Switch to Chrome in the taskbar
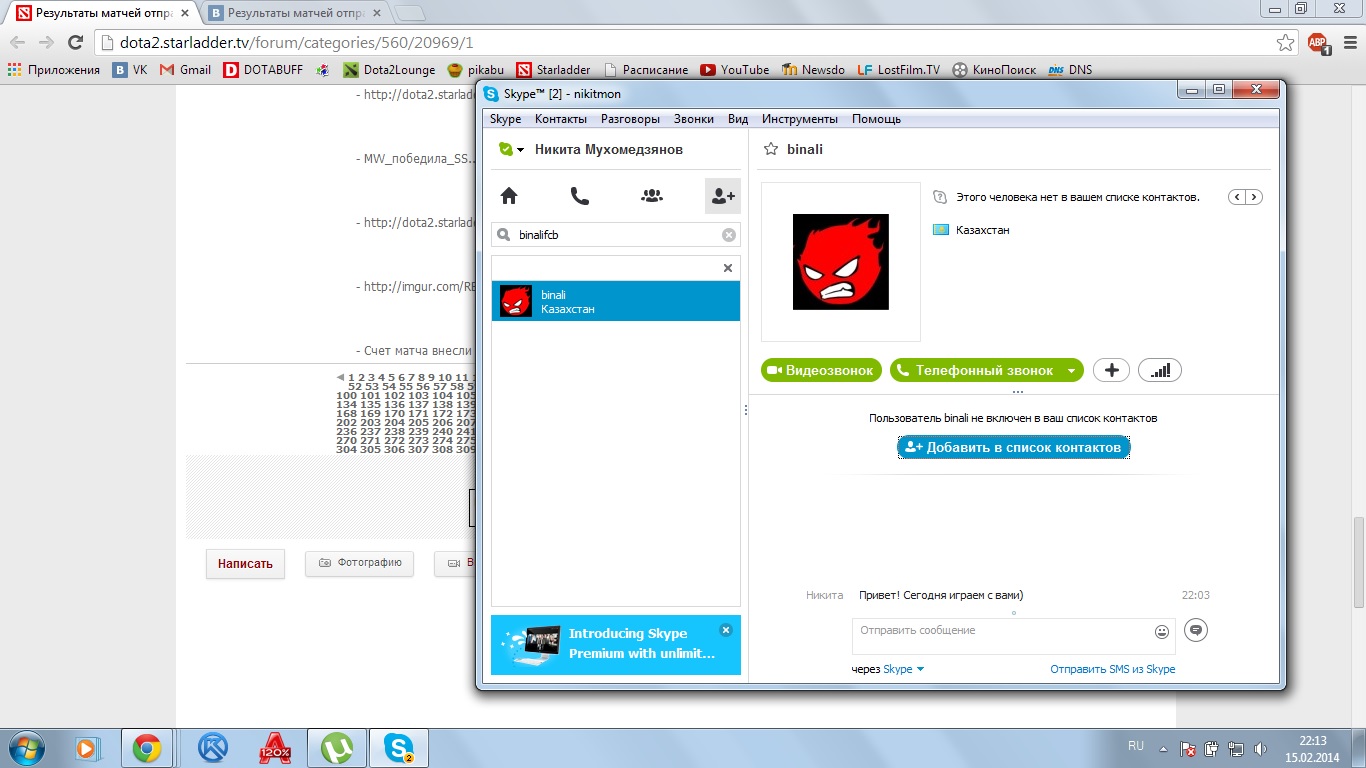The image size is (1366, 768). (x=148, y=747)
